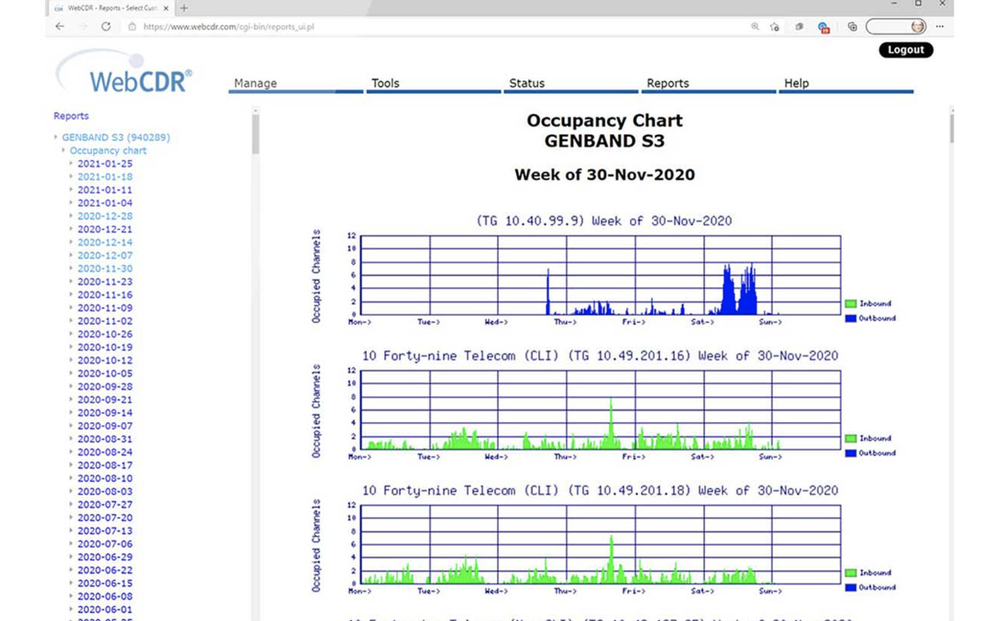This screenshot has width=1000, height=621.
Task: Open the 2020-11-02 occupancy report
Action: click(105, 321)
